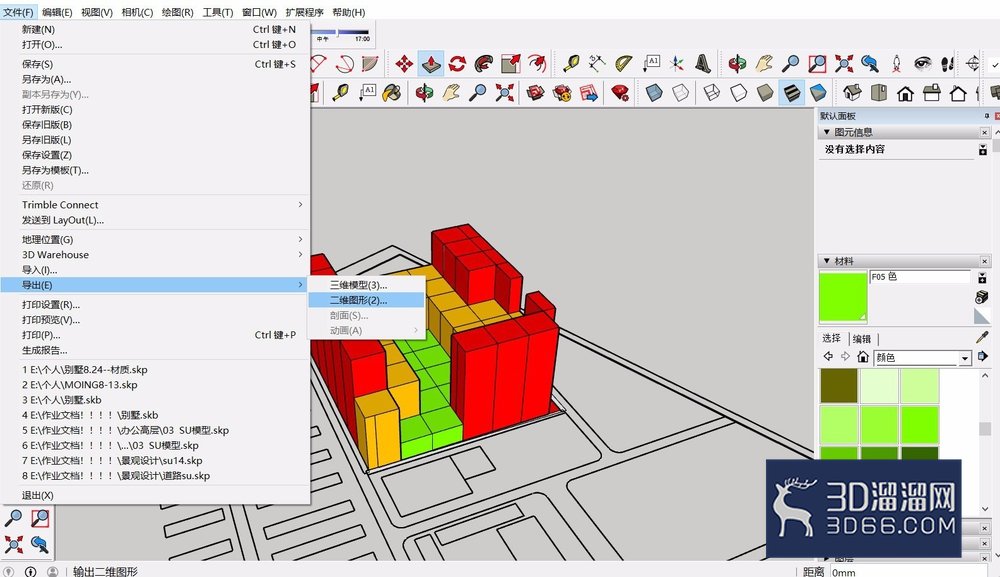Image resolution: width=1000 pixels, height=577 pixels.
Task: Toggle the Shaded With Textures style
Action: click(791, 93)
